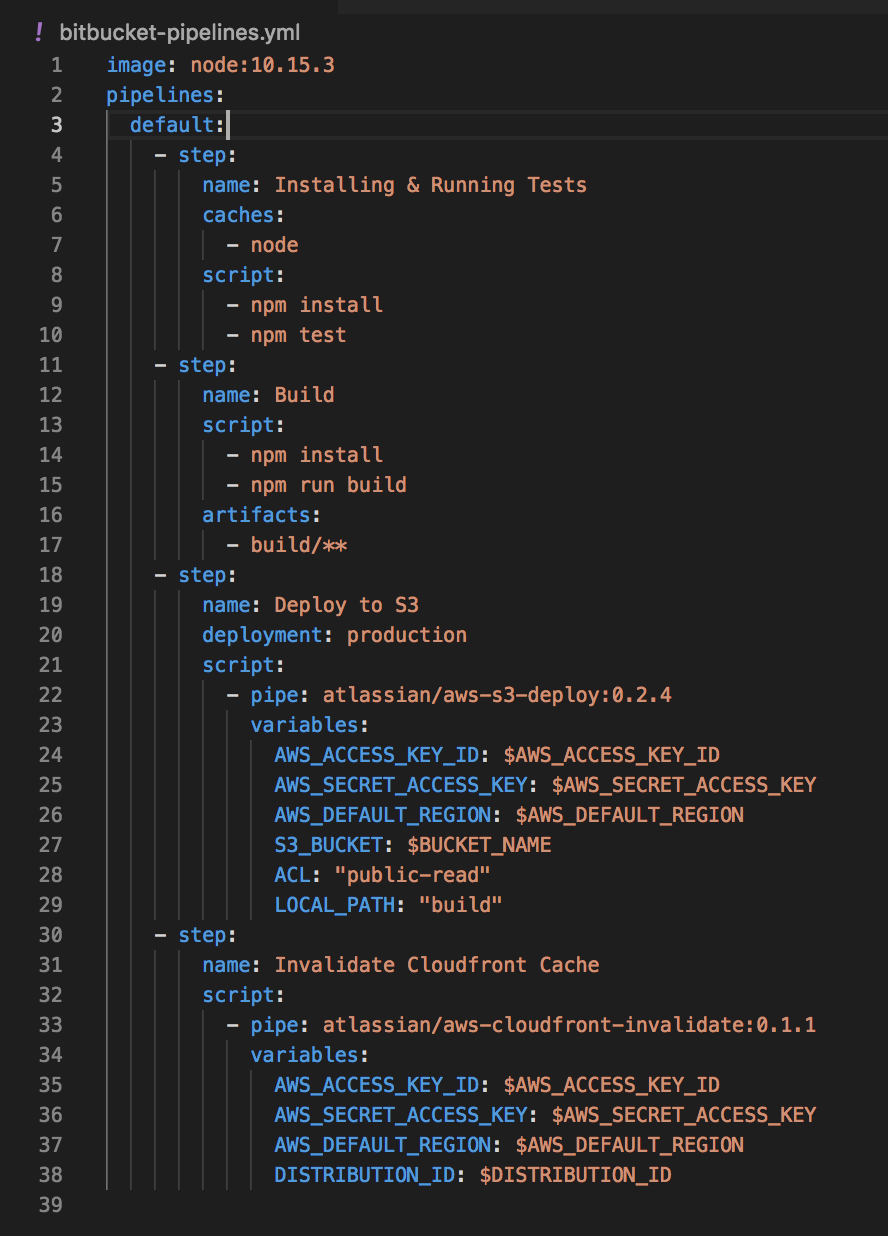Click the Invalidate Cloudfront Cache step name
888x1236 pixels.
click(x=437, y=965)
